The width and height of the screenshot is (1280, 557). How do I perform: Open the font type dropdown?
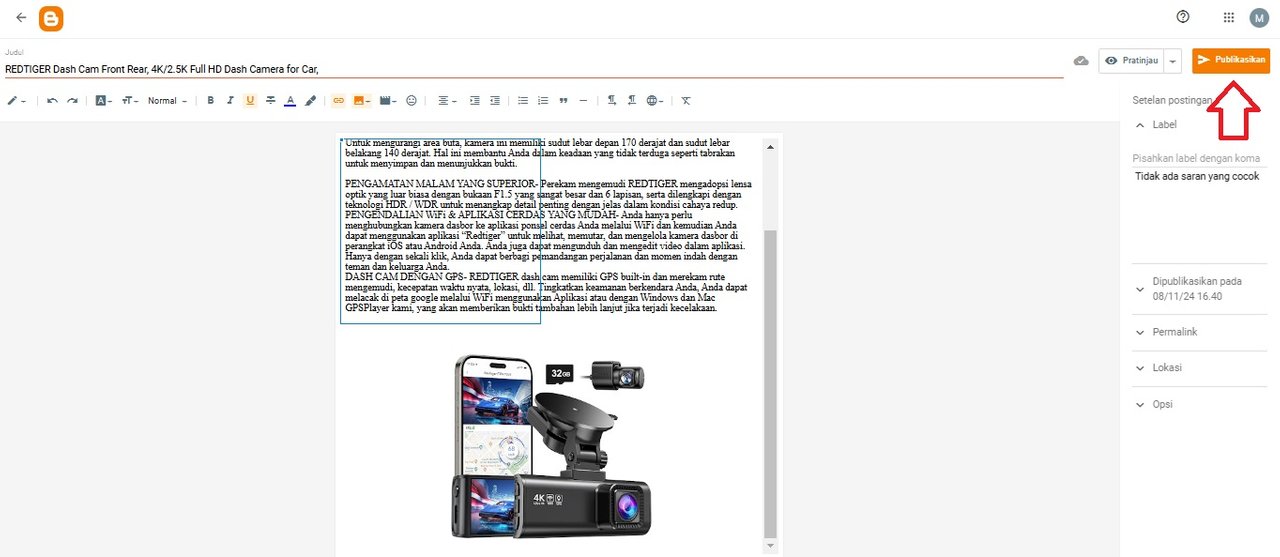tap(103, 101)
